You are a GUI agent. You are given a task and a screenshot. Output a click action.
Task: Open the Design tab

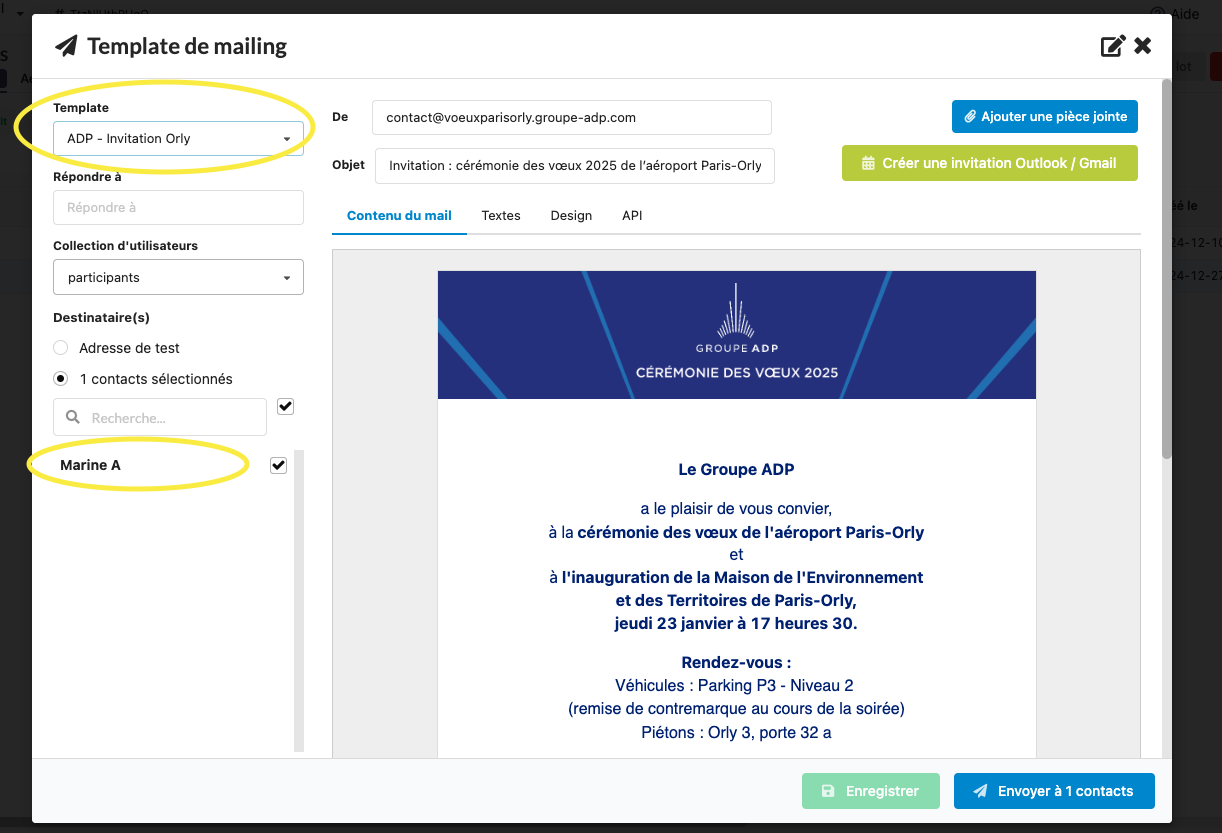coord(571,215)
